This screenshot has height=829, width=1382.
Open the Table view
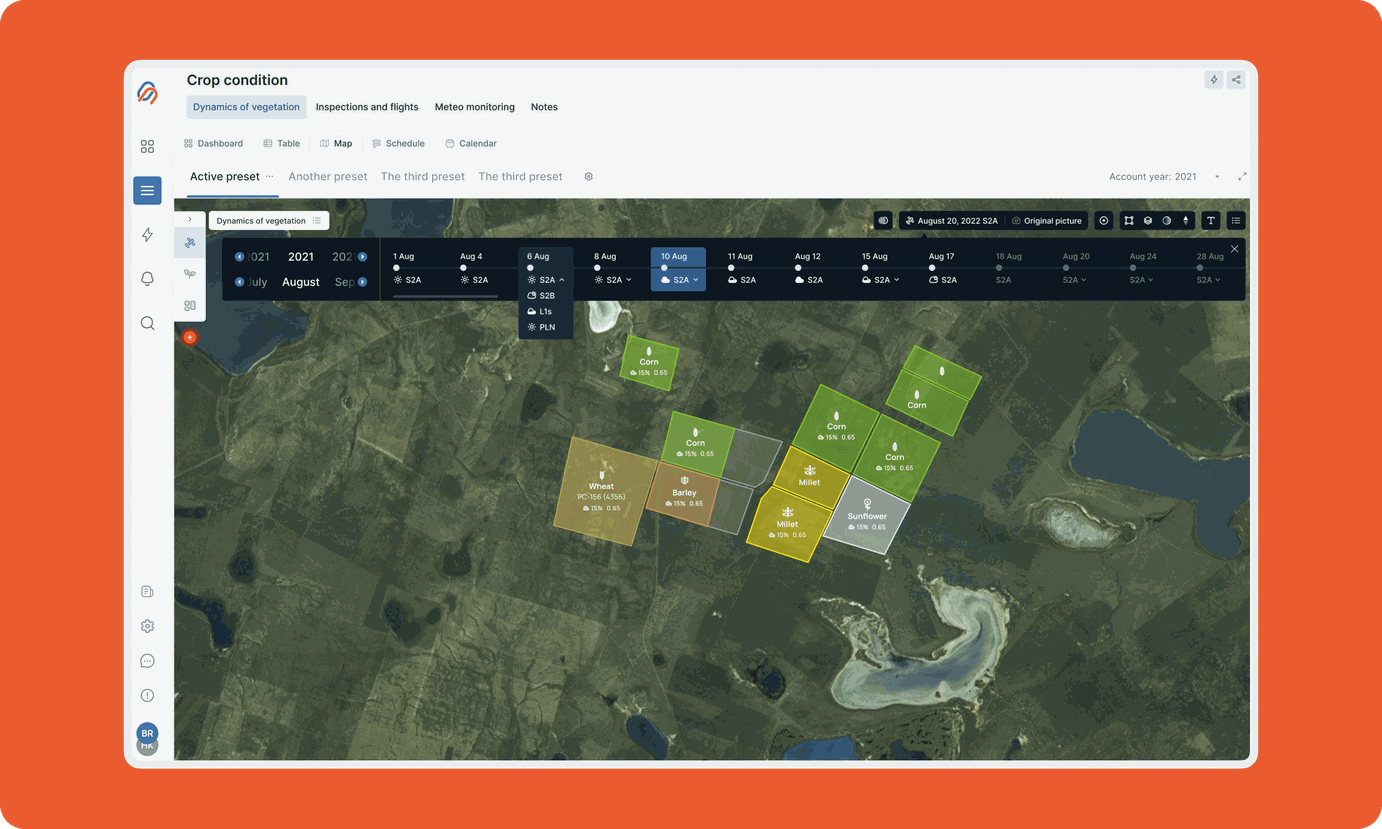[x=281, y=143]
